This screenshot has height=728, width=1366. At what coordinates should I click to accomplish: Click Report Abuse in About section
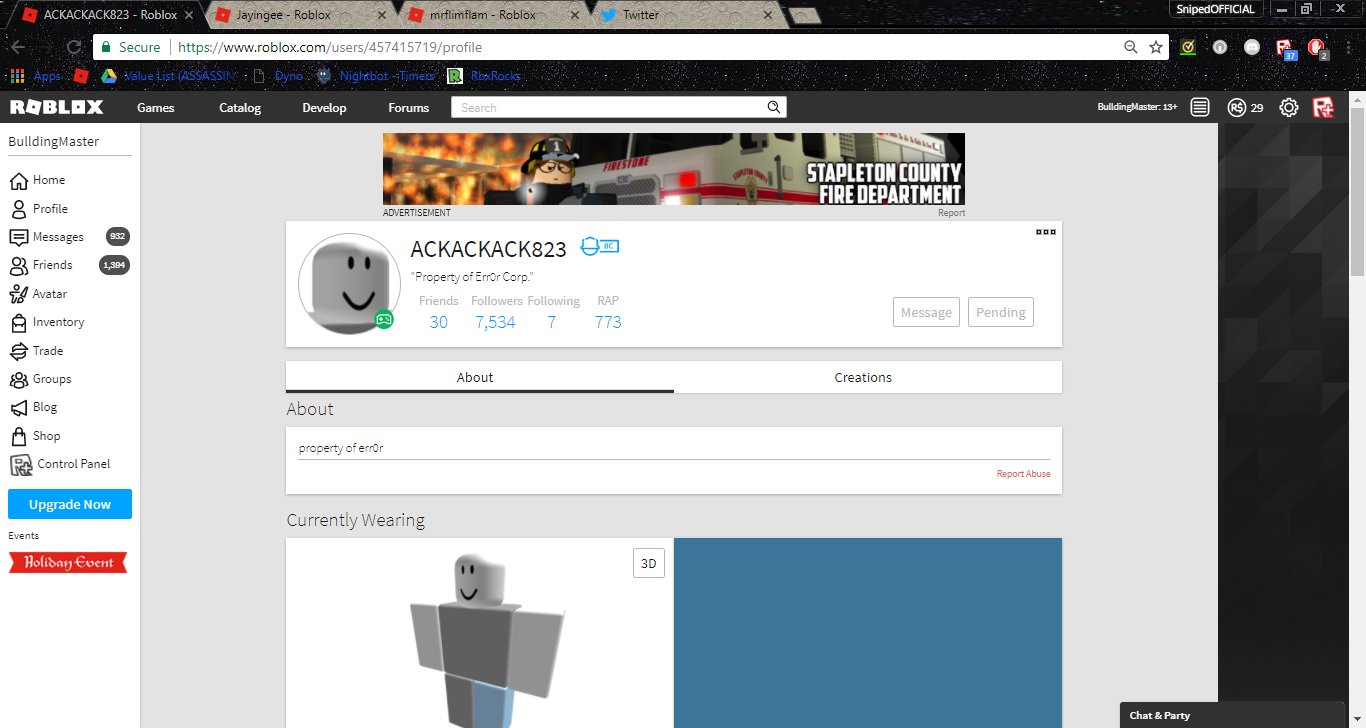tap(1023, 474)
